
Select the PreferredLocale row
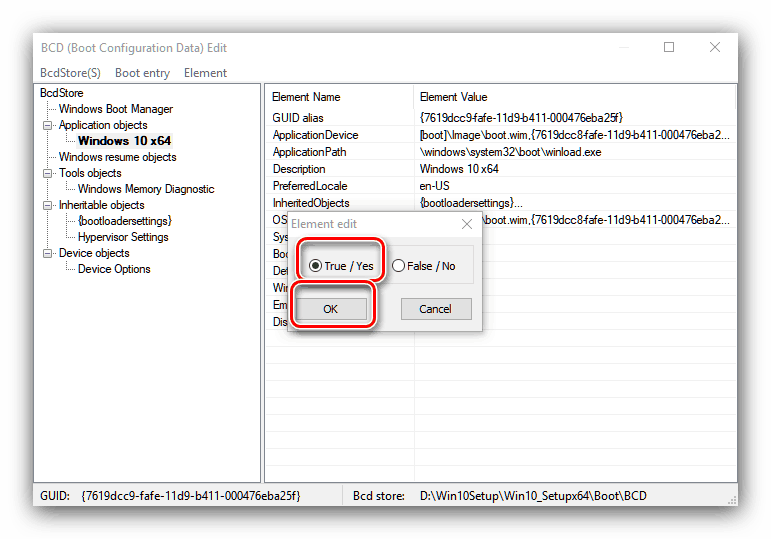[x=501, y=186]
